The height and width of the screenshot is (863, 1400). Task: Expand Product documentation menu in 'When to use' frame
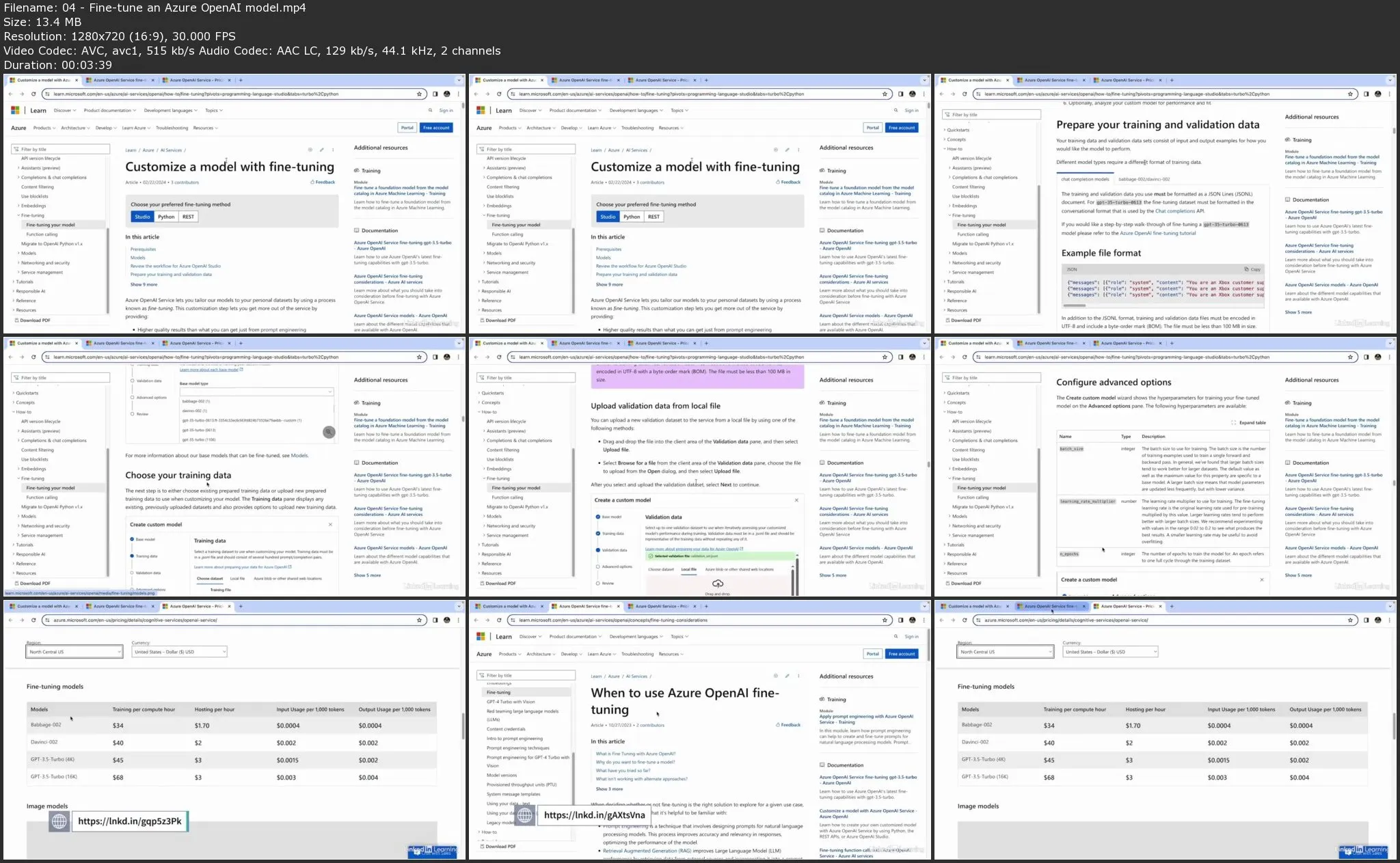pos(575,636)
